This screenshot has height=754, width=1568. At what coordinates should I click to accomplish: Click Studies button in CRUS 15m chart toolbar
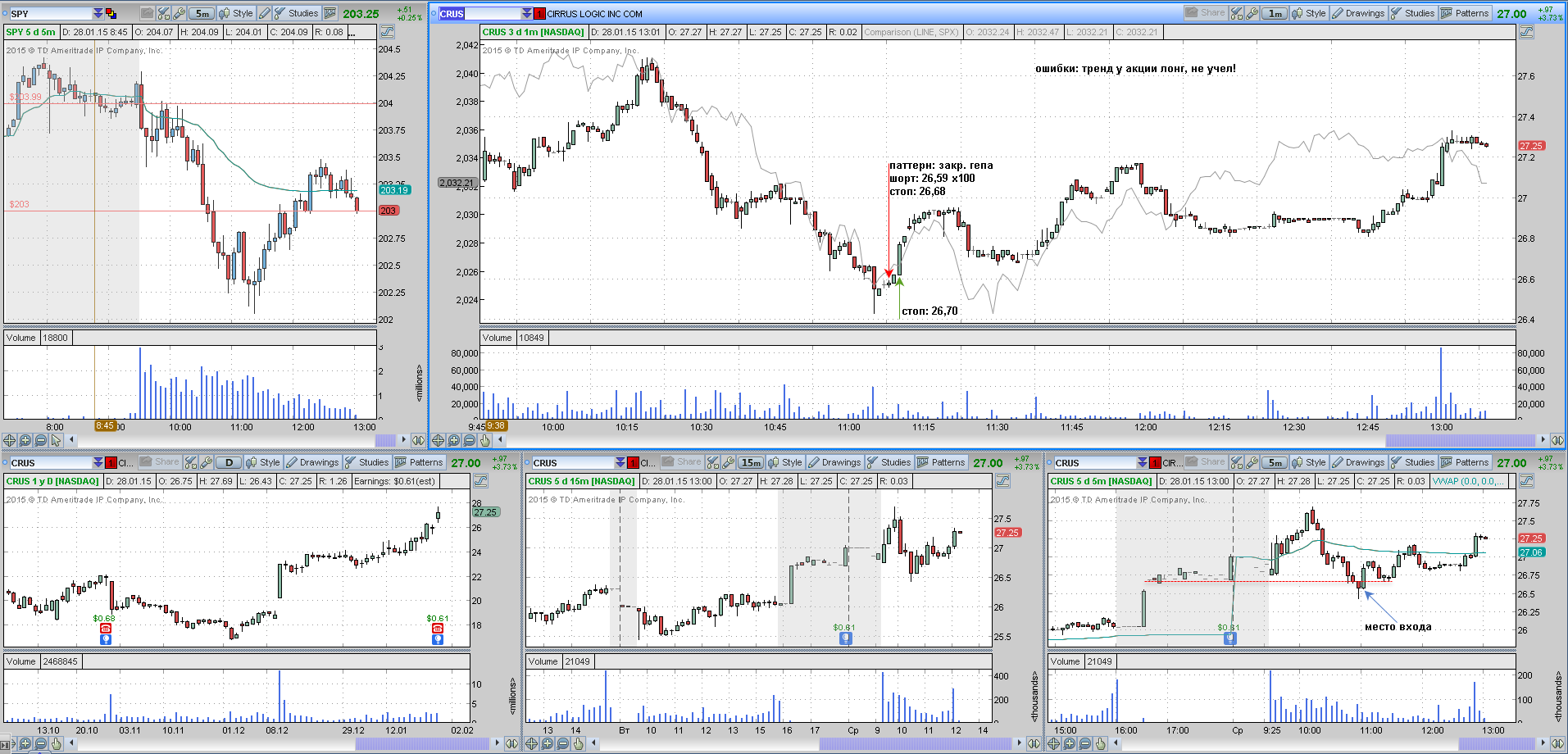point(889,462)
